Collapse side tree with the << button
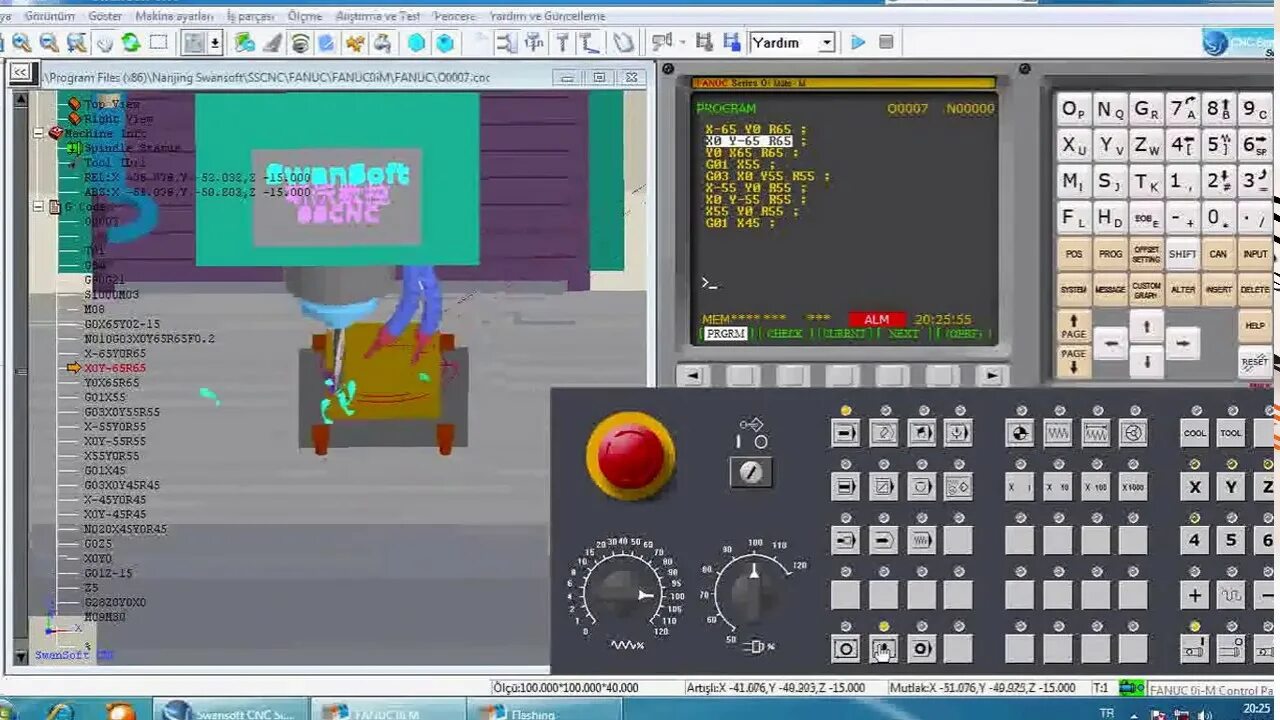 pos(20,74)
